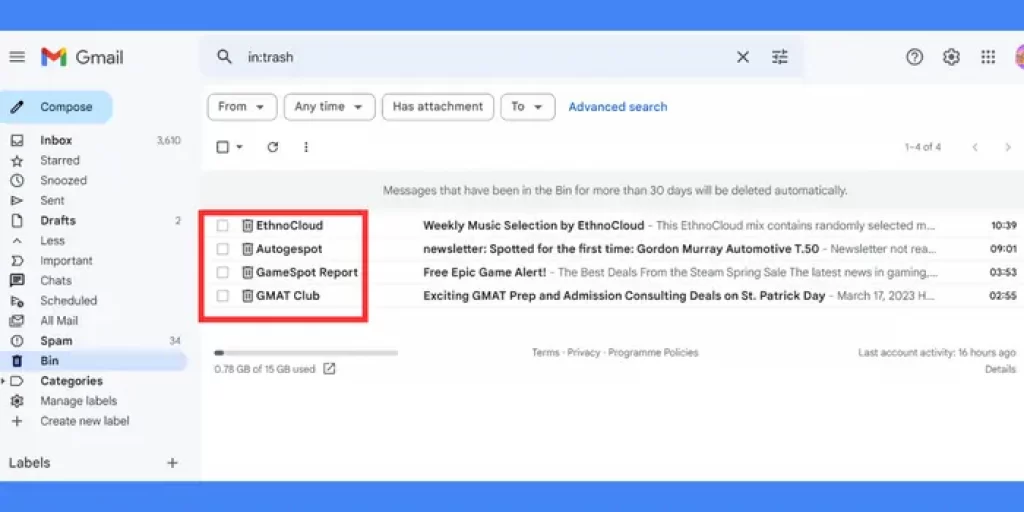This screenshot has height=512, width=1024.
Task: Click bin icon next to GameSpot Report
Action: (x=248, y=272)
